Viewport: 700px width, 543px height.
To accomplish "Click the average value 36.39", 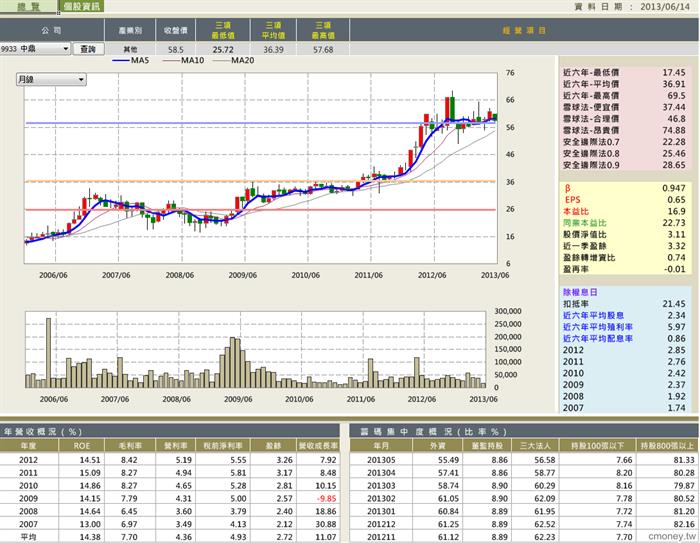I will tap(273, 50).
